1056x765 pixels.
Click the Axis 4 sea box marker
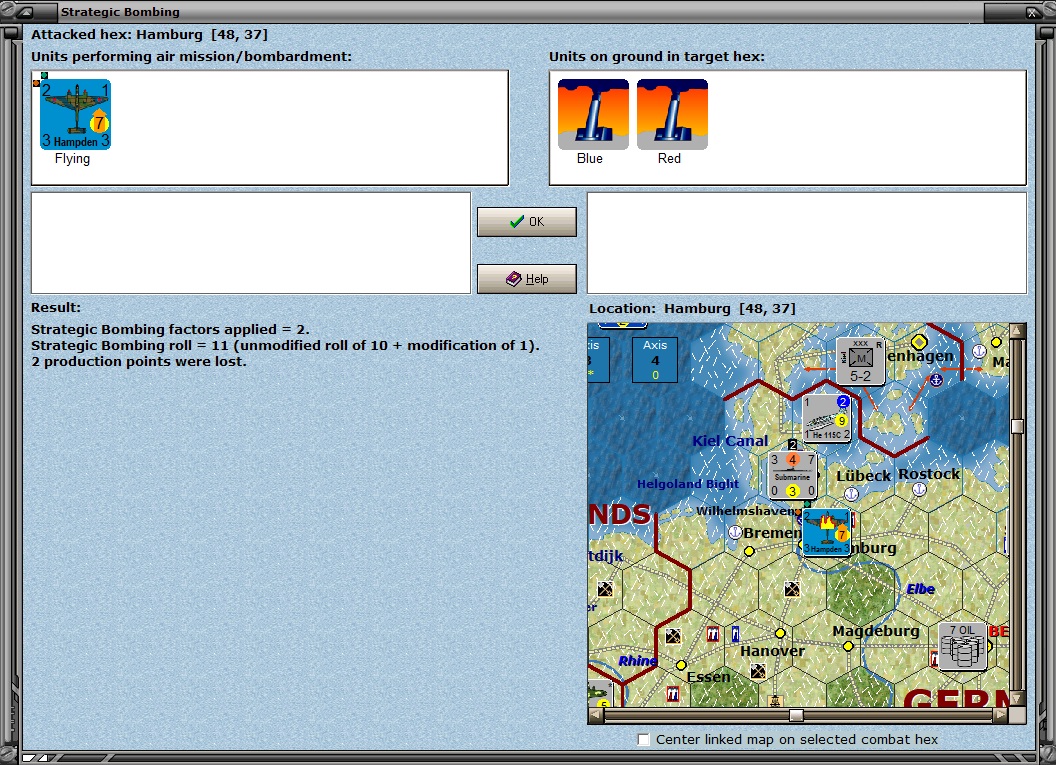(x=655, y=360)
